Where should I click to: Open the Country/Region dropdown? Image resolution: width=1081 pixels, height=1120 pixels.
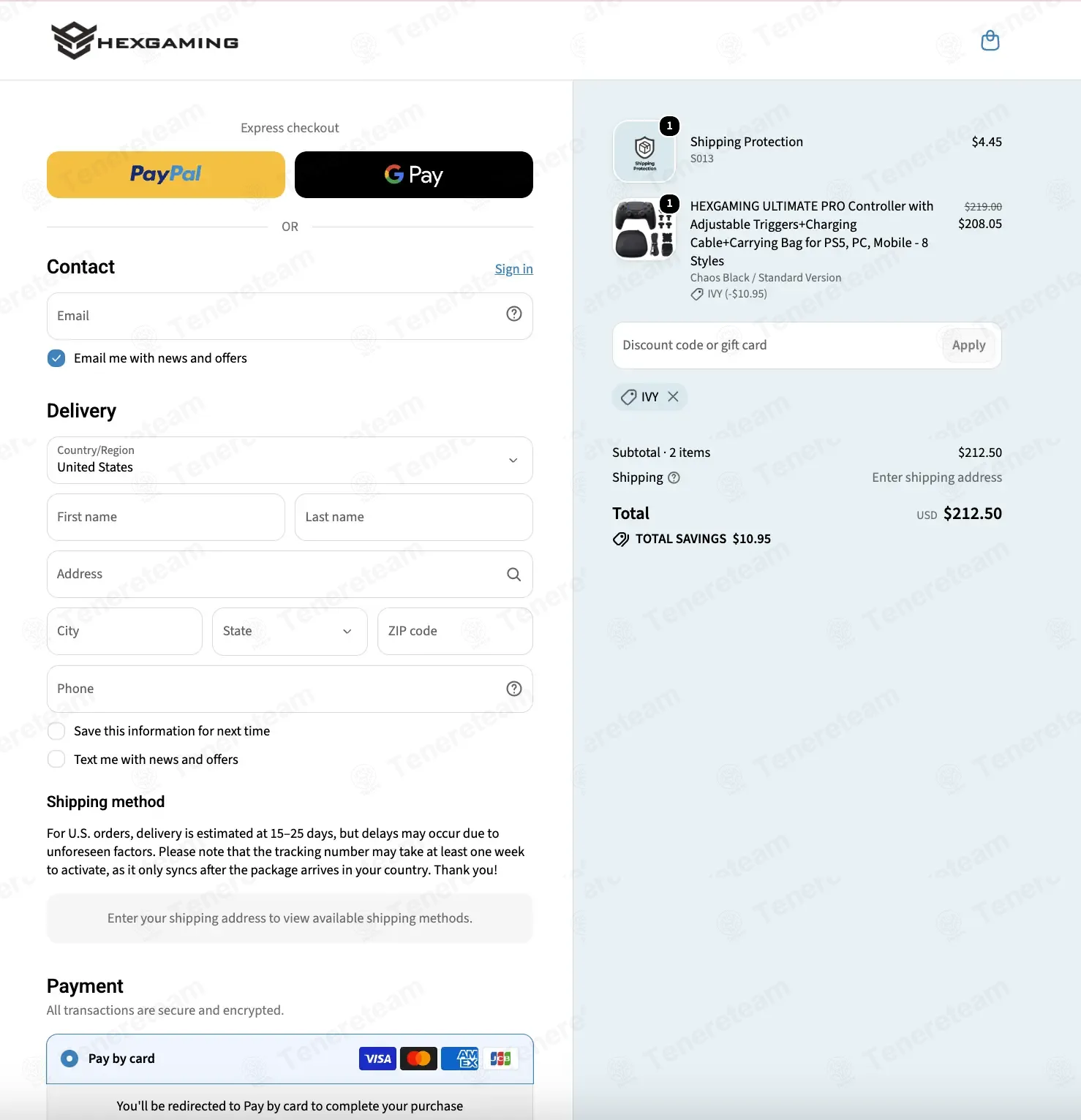tap(290, 460)
